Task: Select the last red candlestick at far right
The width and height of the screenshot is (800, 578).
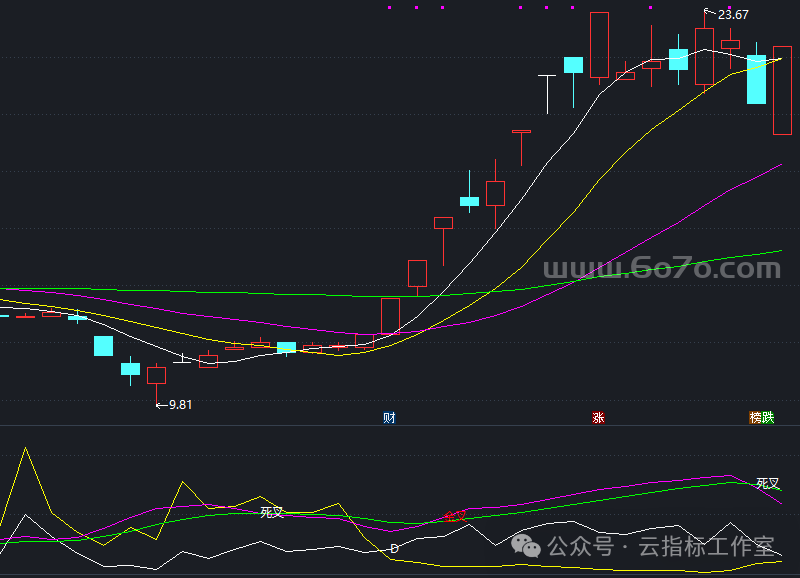Action: point(782,90)
